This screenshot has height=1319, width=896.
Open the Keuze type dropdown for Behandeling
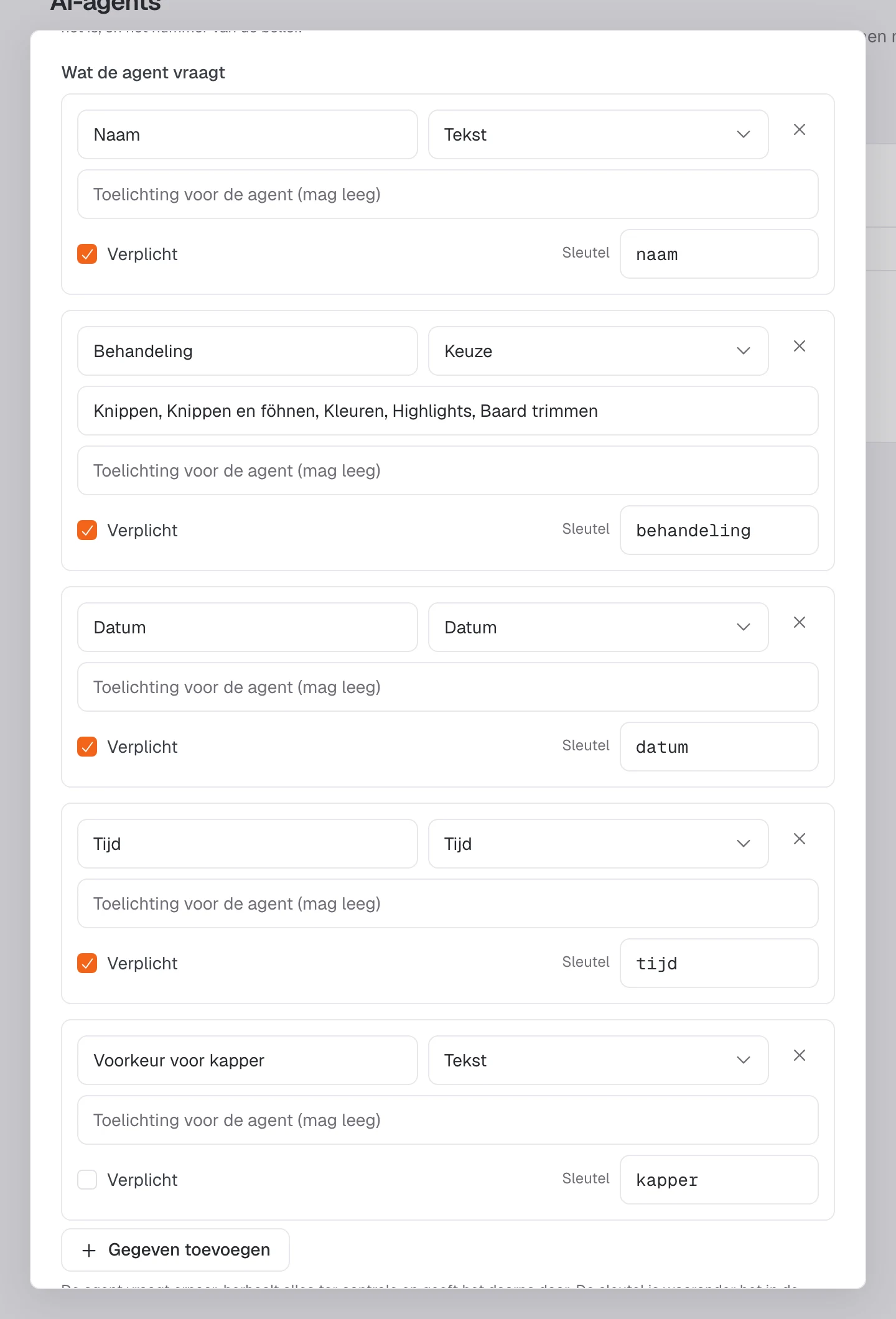(x=598, y=351)
